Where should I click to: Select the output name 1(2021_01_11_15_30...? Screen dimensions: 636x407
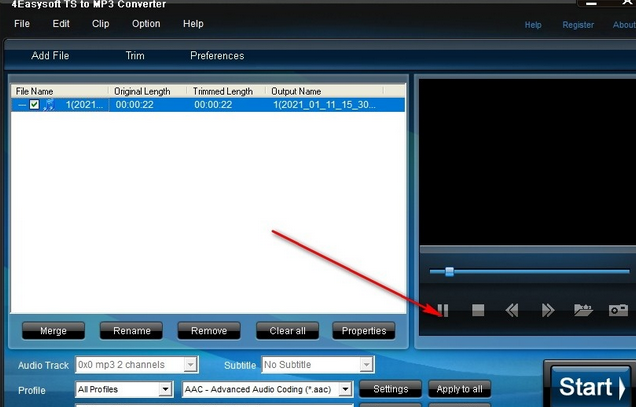(x=324, y=105)
